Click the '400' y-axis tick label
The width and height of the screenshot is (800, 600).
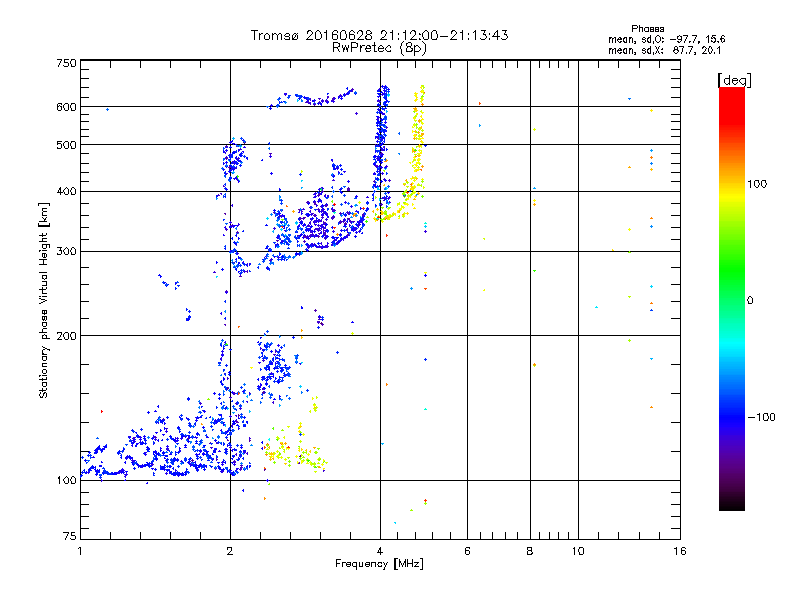(x=66, y=192)
